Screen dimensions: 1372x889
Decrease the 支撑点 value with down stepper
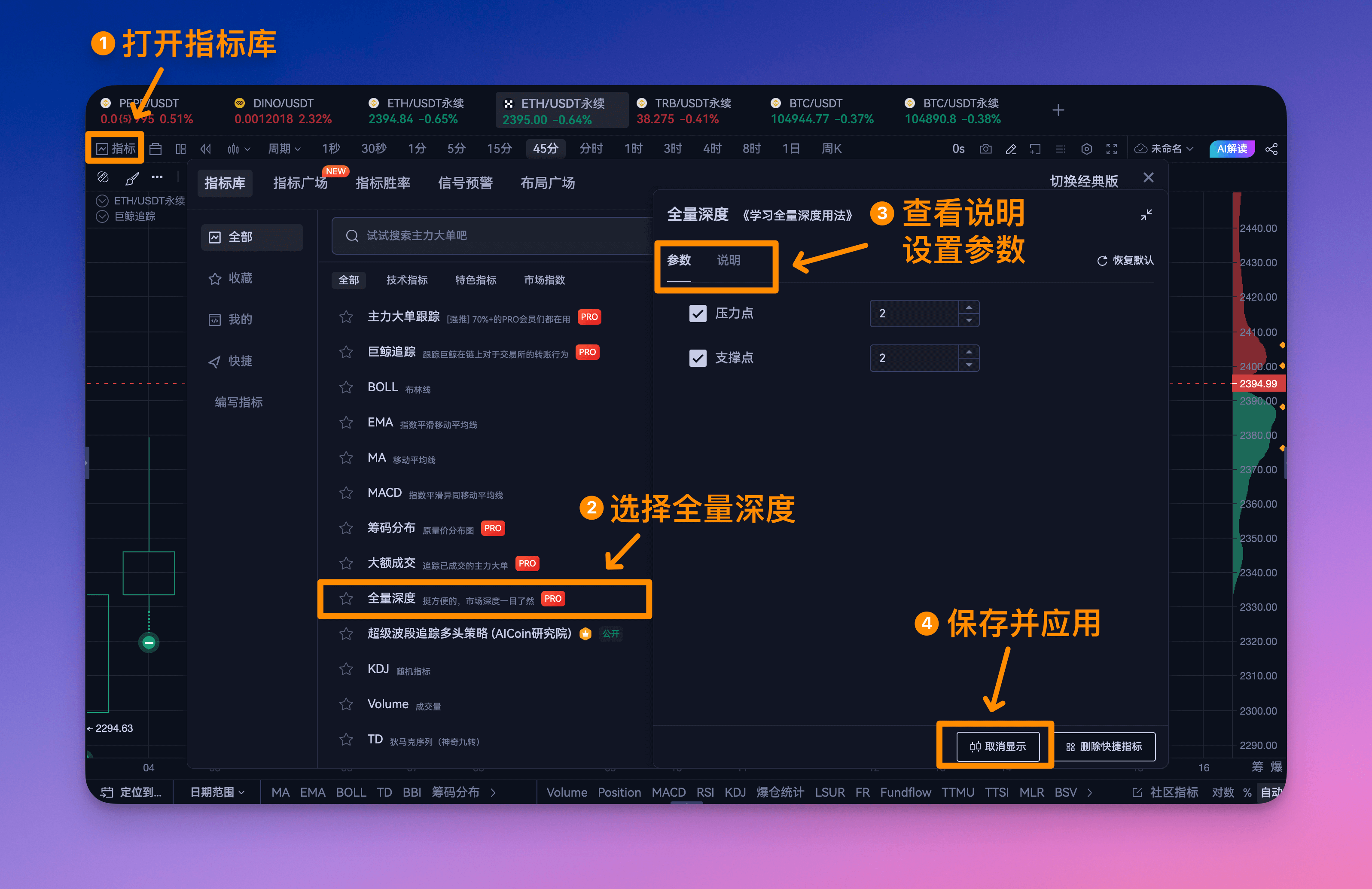[969, 364]
